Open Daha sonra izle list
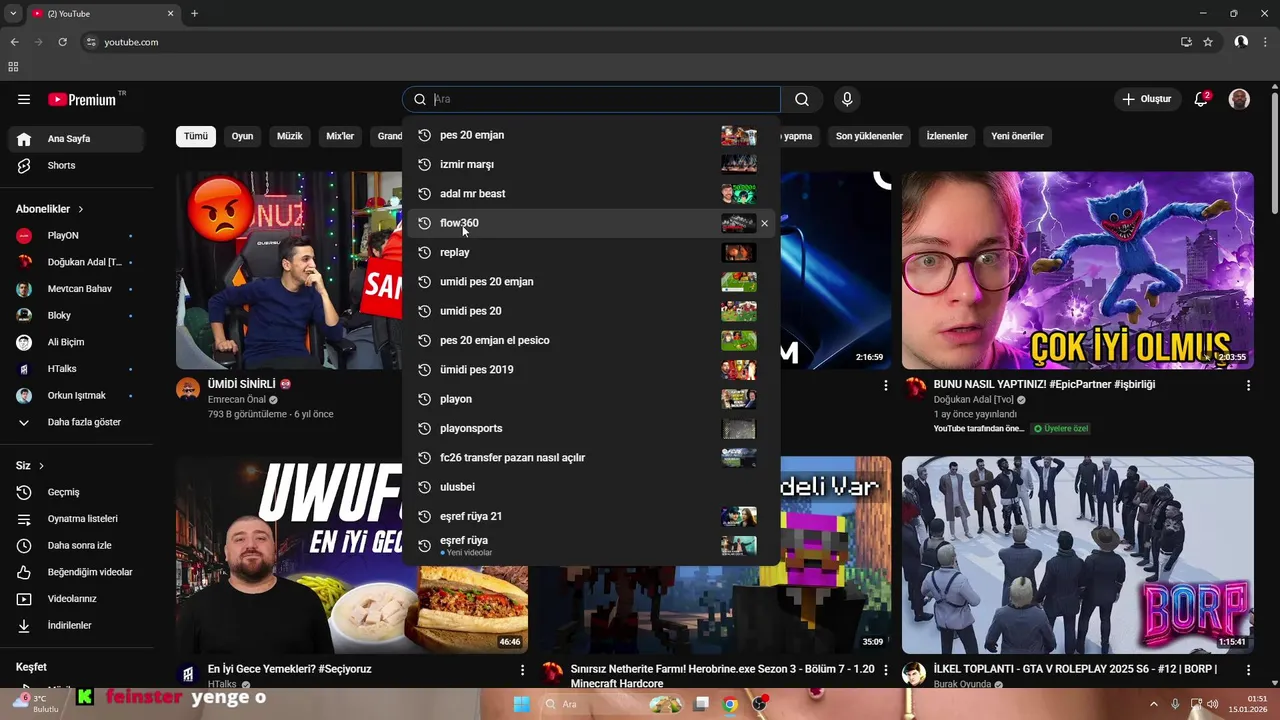 pos(78,545)
